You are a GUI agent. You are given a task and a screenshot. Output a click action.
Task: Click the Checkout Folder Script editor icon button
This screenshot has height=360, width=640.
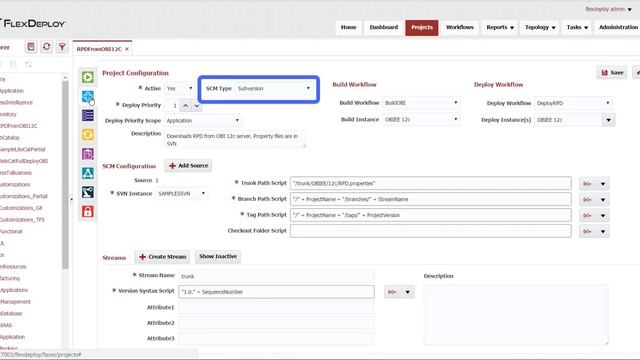[587, 231]
